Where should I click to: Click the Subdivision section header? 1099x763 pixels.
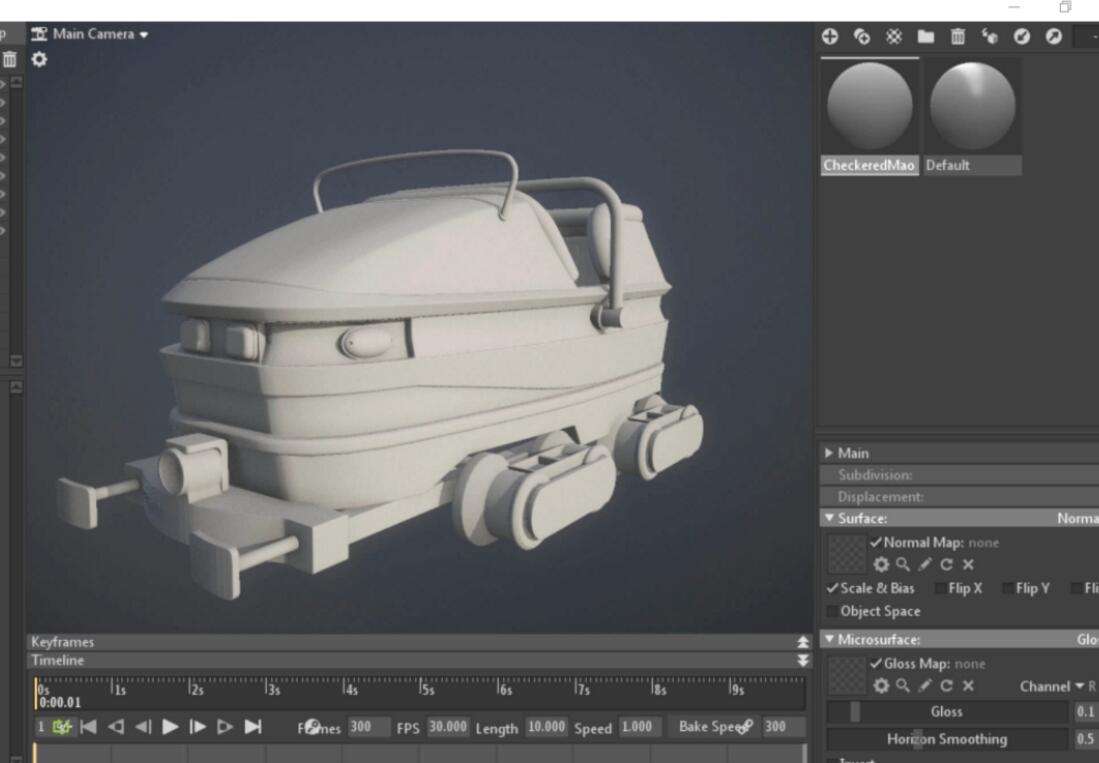click(x=960, y=475)
